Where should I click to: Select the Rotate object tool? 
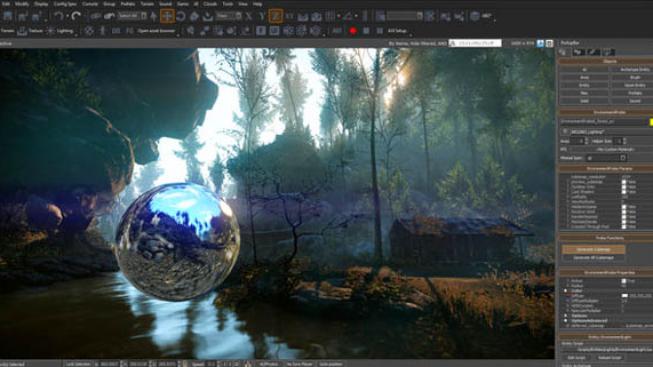tap(181, 16)
